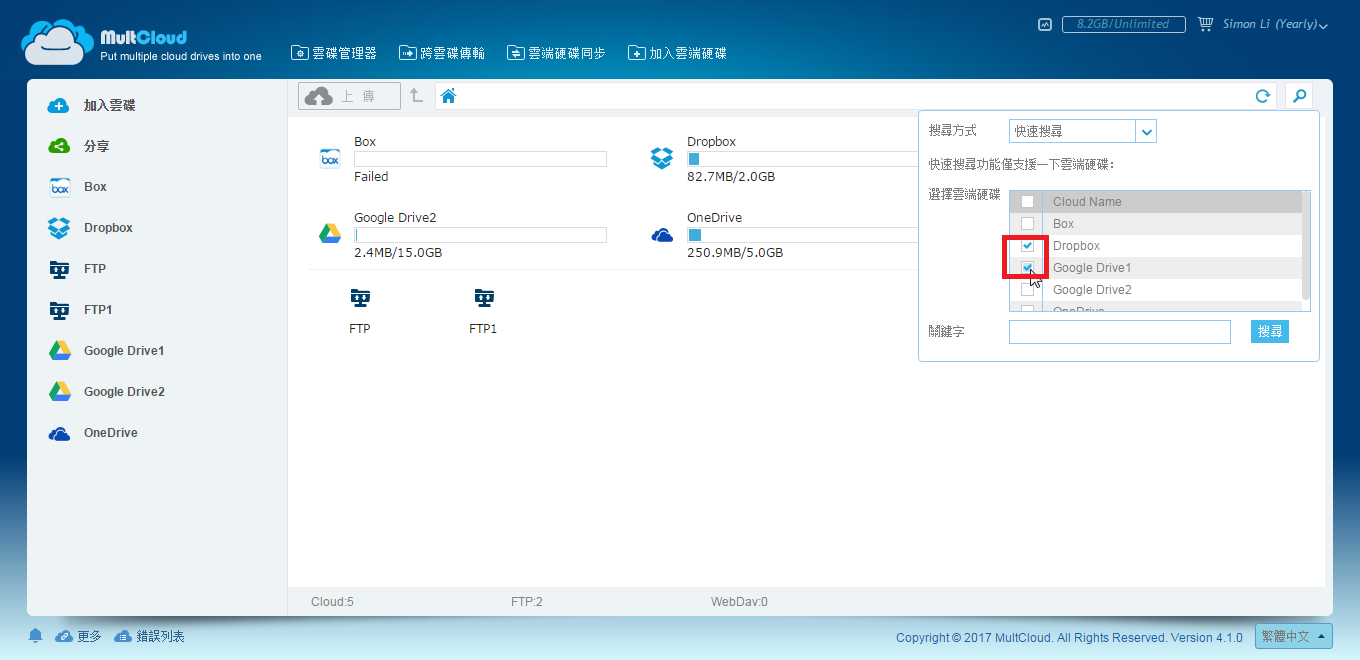Viewport: 1360px width, 660px height.
Task: Click the WebDav:0 status text
Action: pyautogui.click(x=739, y=602)
